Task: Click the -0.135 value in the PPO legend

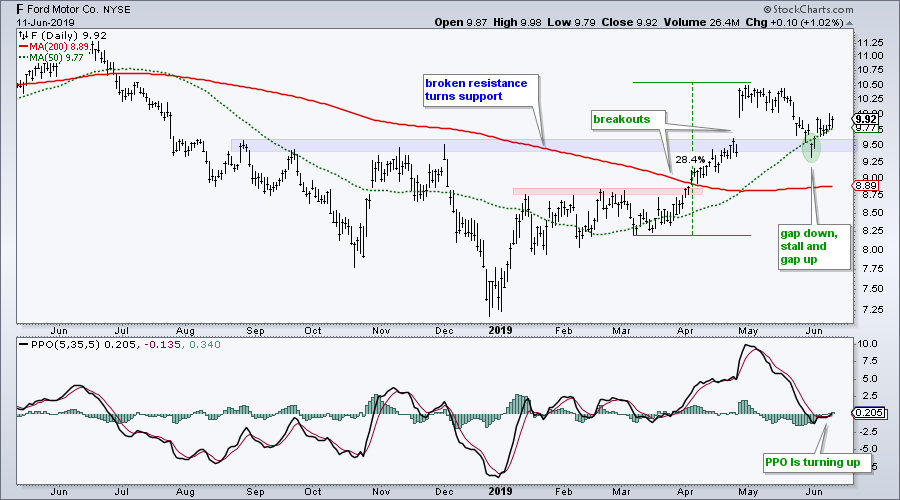Action: point(164,344)
